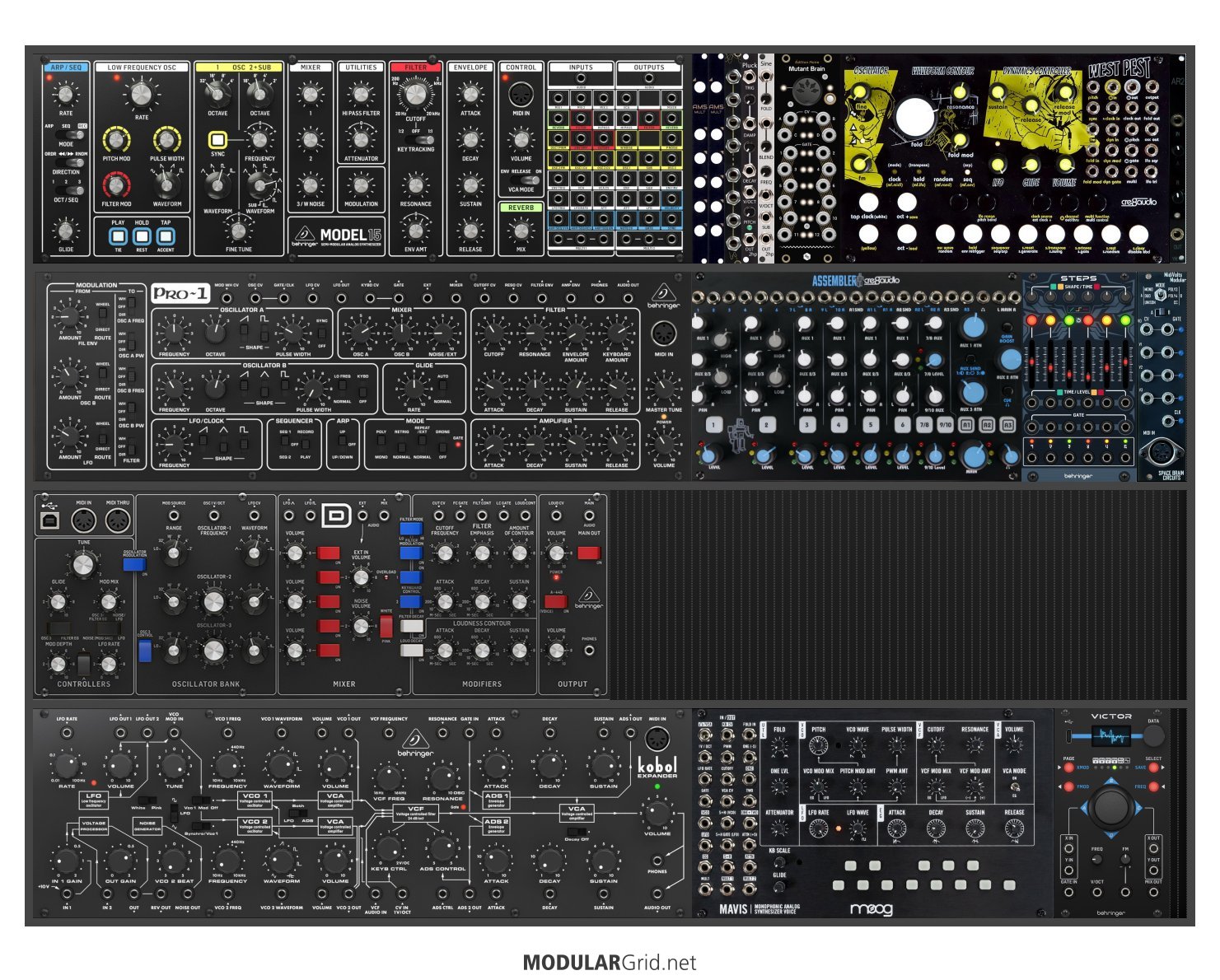Flip Mavis VCA MODE toggle switch
Screen dimensions: 1220x980
(x=1014, y=788)
